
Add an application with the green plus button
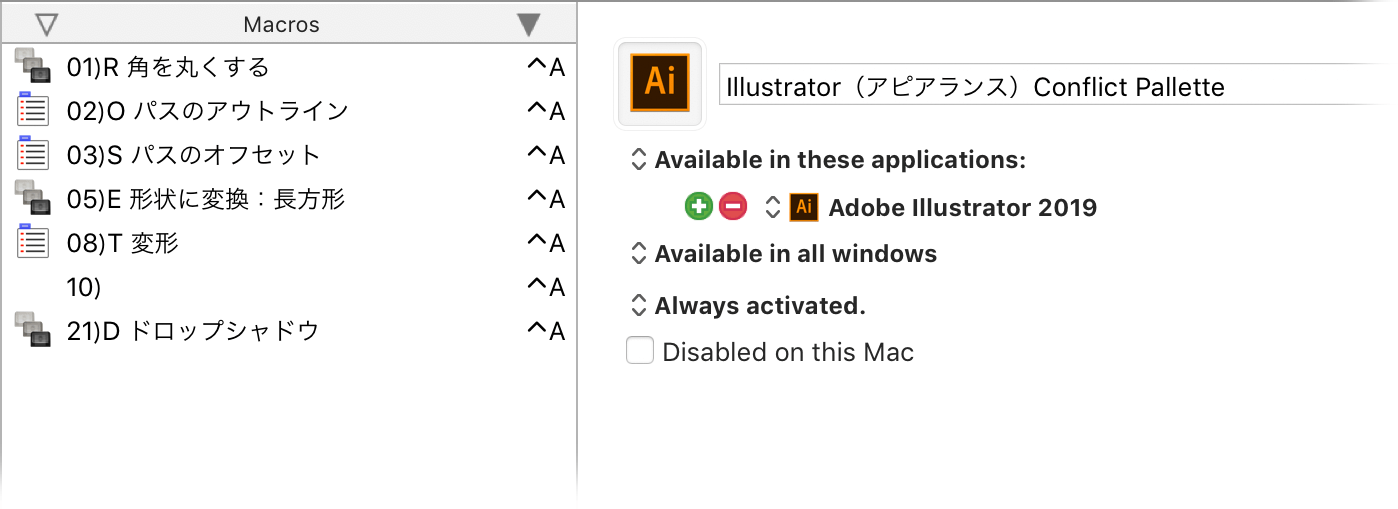[x=699, y=208]
